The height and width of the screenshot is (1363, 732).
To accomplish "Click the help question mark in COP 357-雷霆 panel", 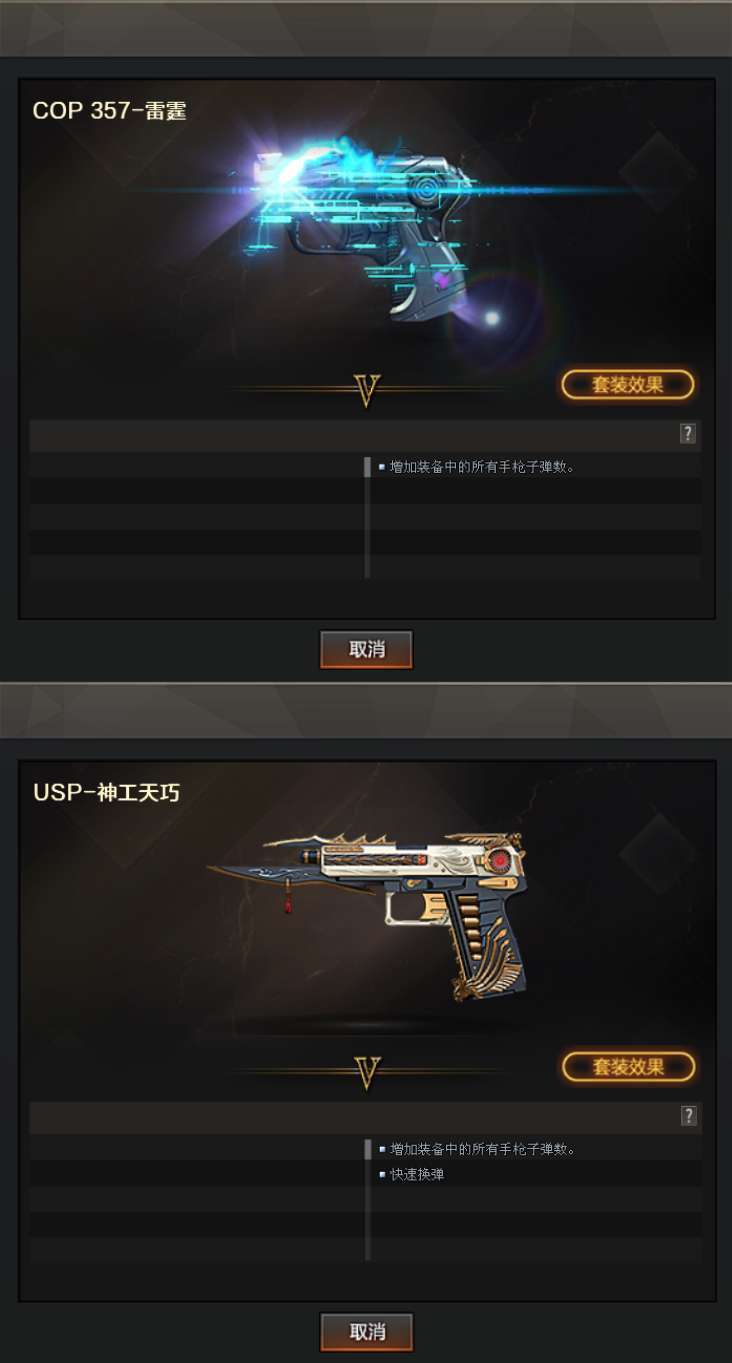I will coord(688,433).
